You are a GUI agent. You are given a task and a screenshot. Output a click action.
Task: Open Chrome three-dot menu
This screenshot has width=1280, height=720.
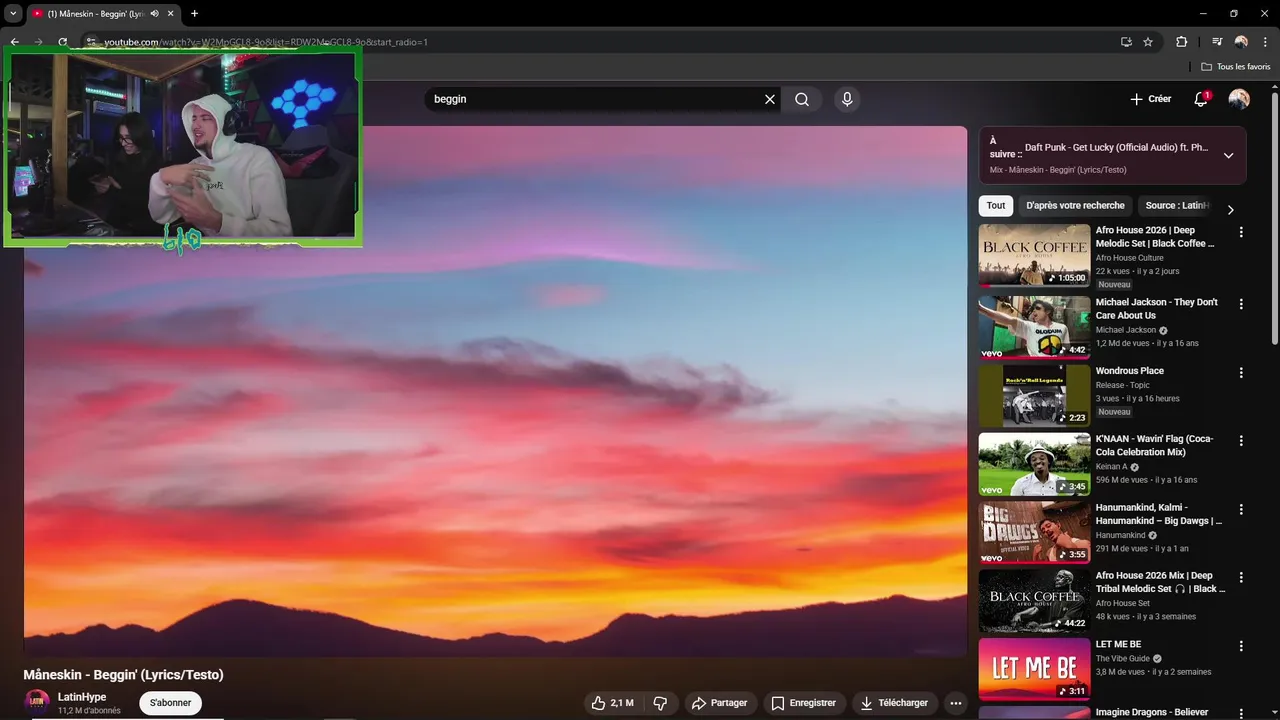coord(1265,42)
